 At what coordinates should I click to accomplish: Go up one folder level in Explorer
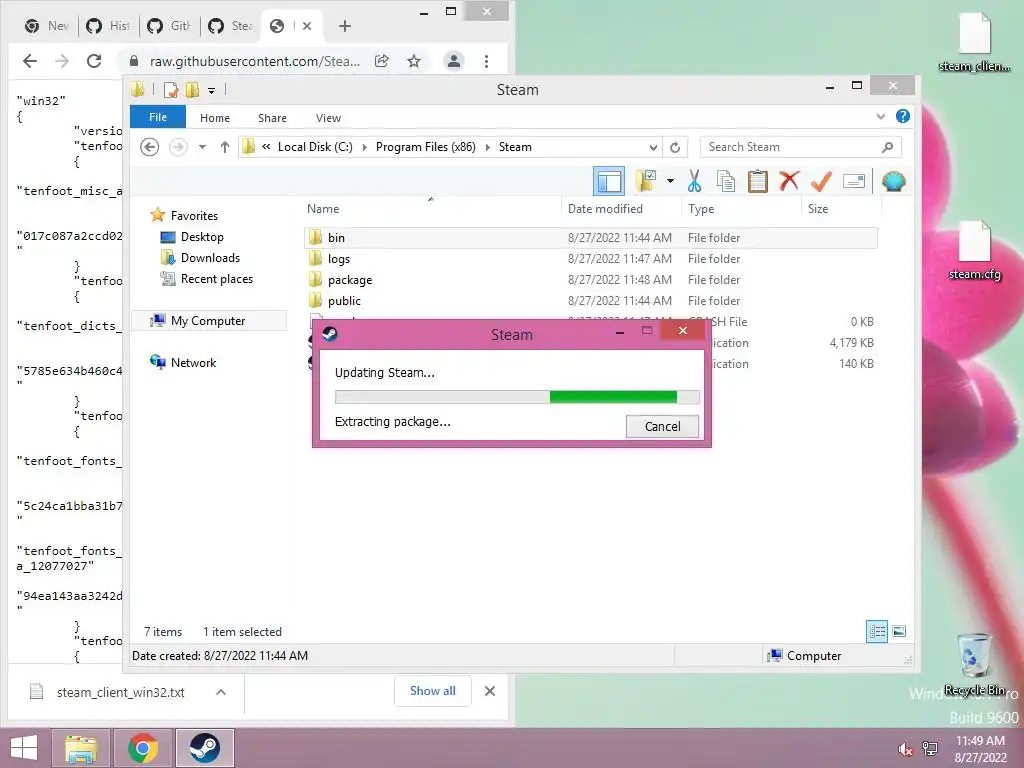click(225, 147)
